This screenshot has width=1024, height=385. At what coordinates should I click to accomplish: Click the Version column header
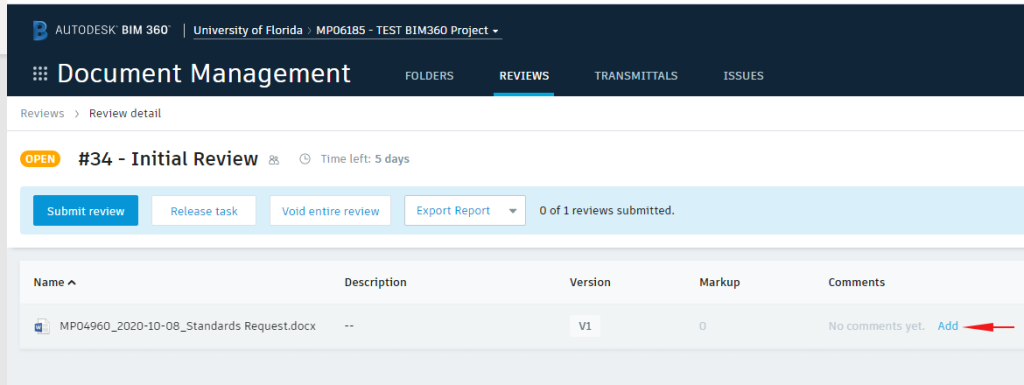[x=590, y=283]
